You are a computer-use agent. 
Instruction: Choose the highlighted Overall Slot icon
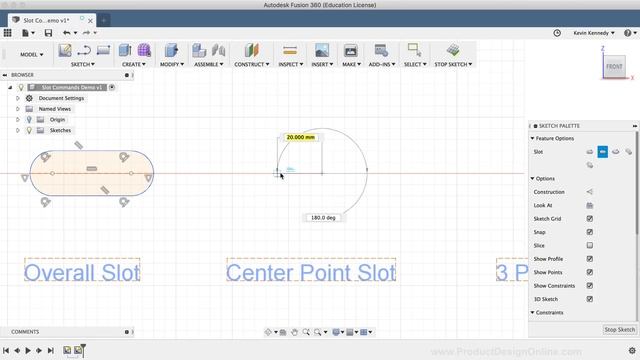(602, 152)
